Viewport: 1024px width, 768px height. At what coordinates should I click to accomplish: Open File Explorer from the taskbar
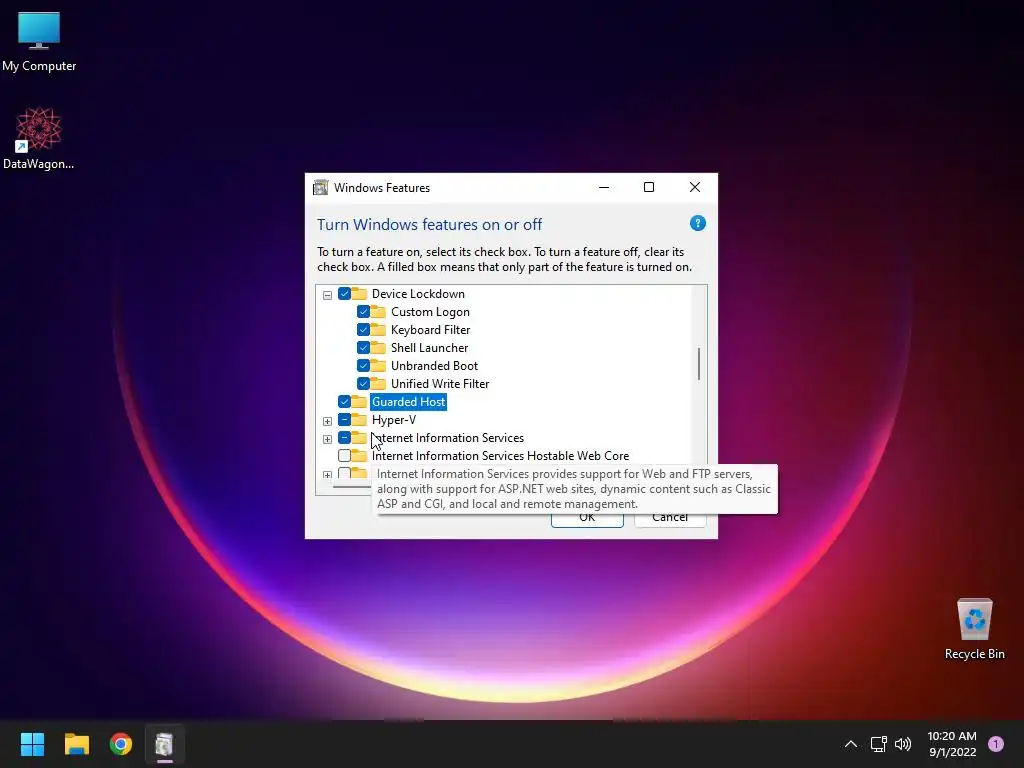click(76, 744)
